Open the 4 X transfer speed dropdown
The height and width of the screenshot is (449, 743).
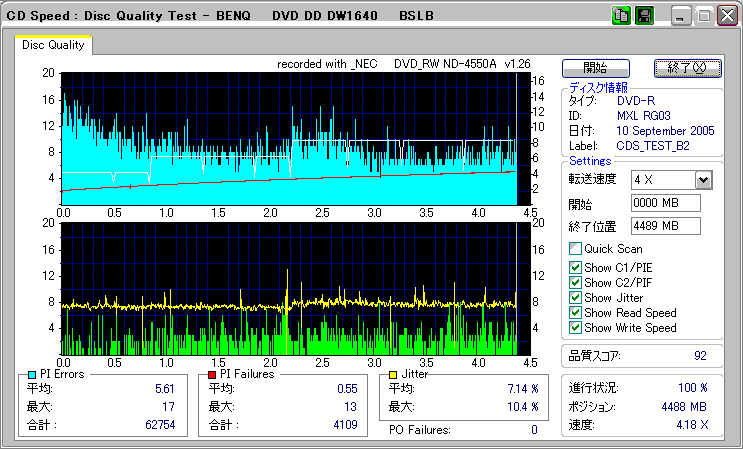(x=703, y=180)
